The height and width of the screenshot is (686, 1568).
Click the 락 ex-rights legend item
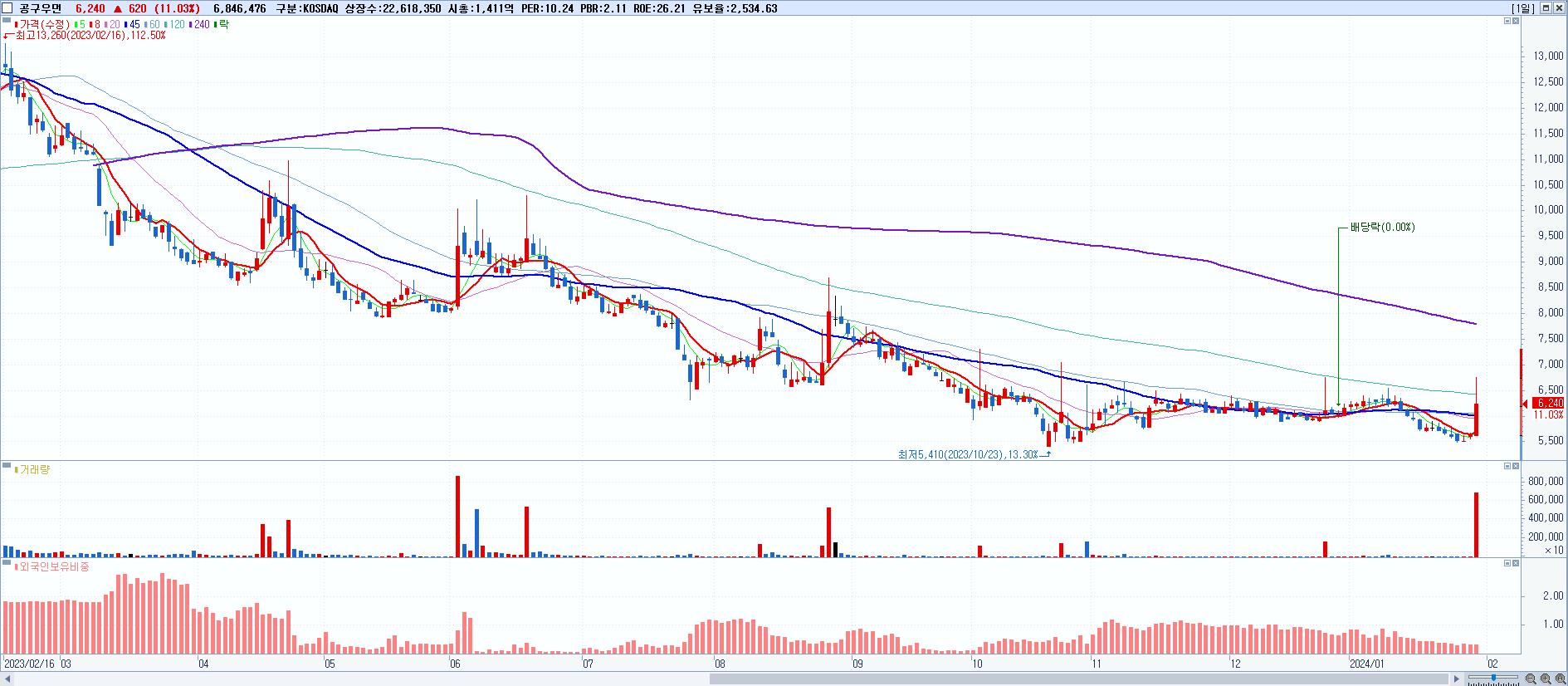coord(222,24)
